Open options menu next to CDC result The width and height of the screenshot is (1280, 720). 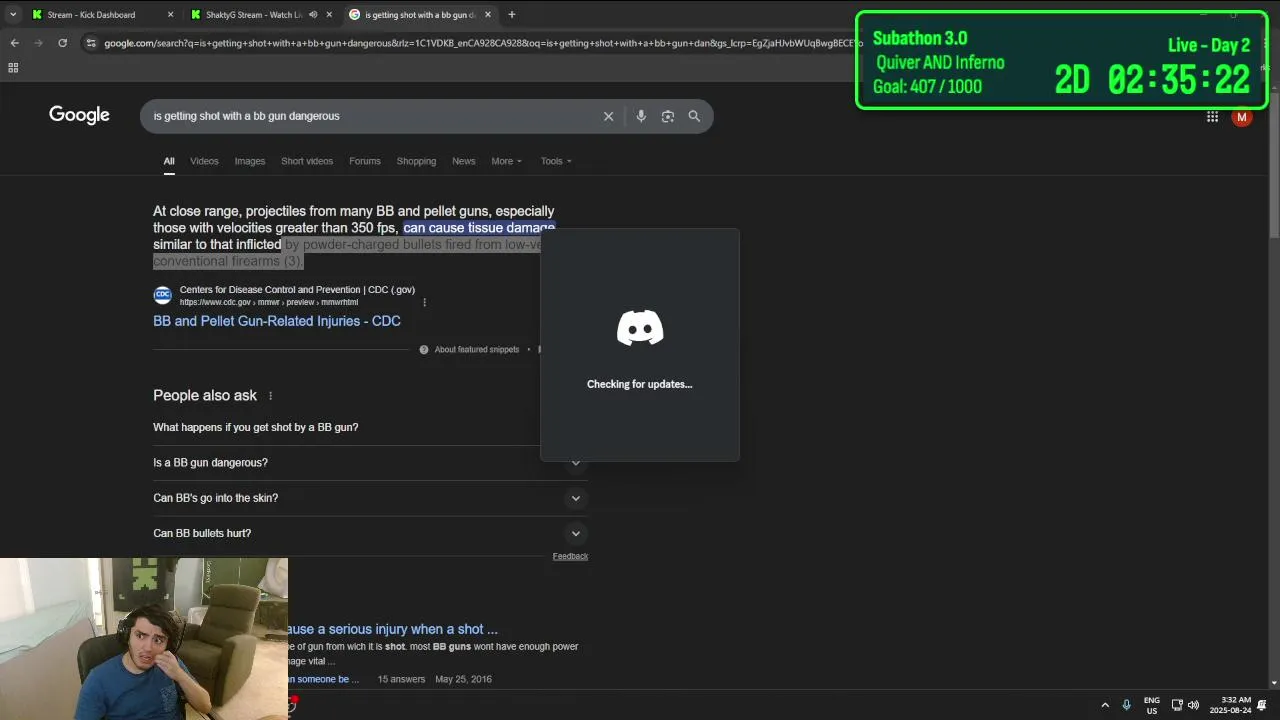tap(424, 302)
